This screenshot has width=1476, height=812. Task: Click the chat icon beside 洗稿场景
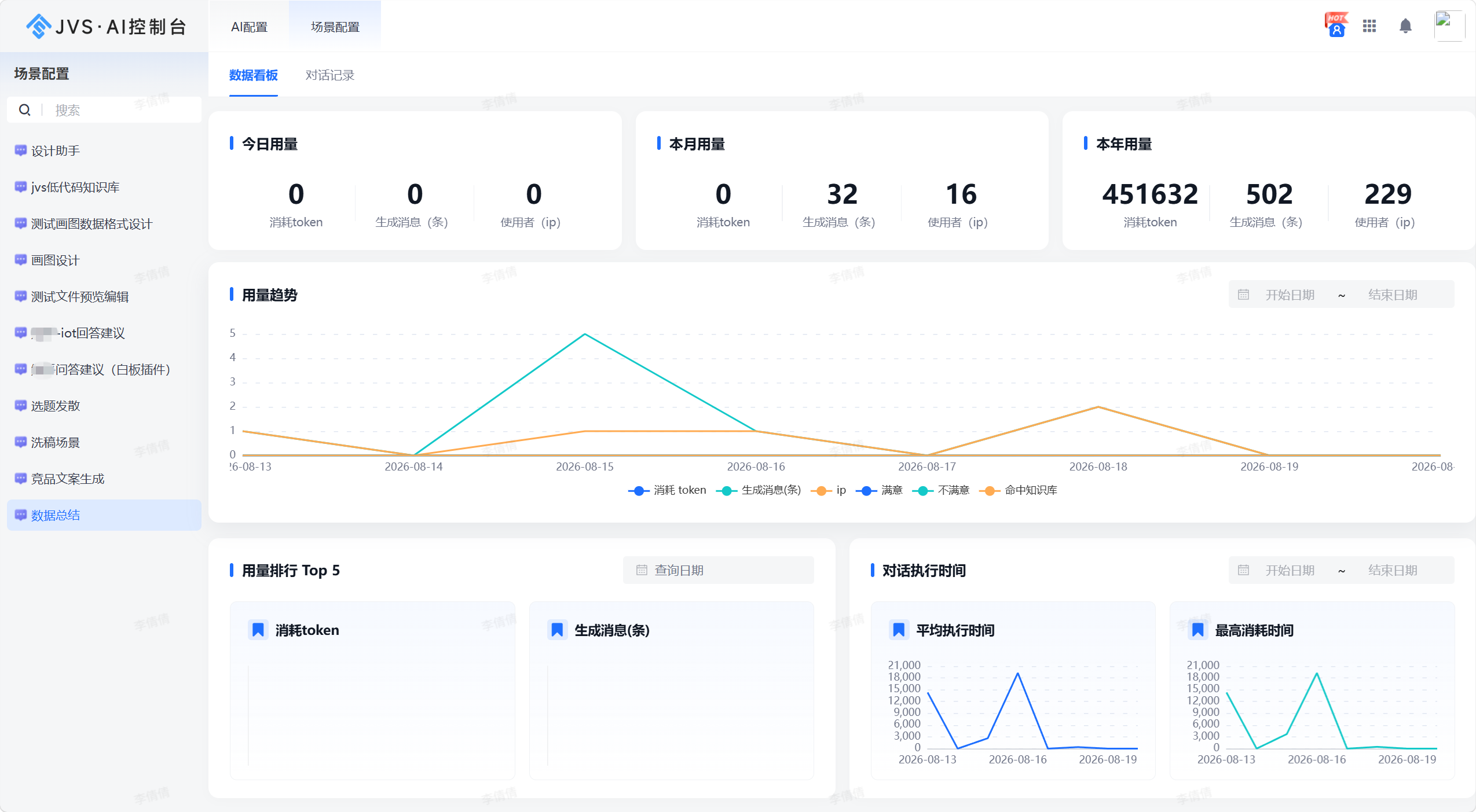[x=20, y=442]
